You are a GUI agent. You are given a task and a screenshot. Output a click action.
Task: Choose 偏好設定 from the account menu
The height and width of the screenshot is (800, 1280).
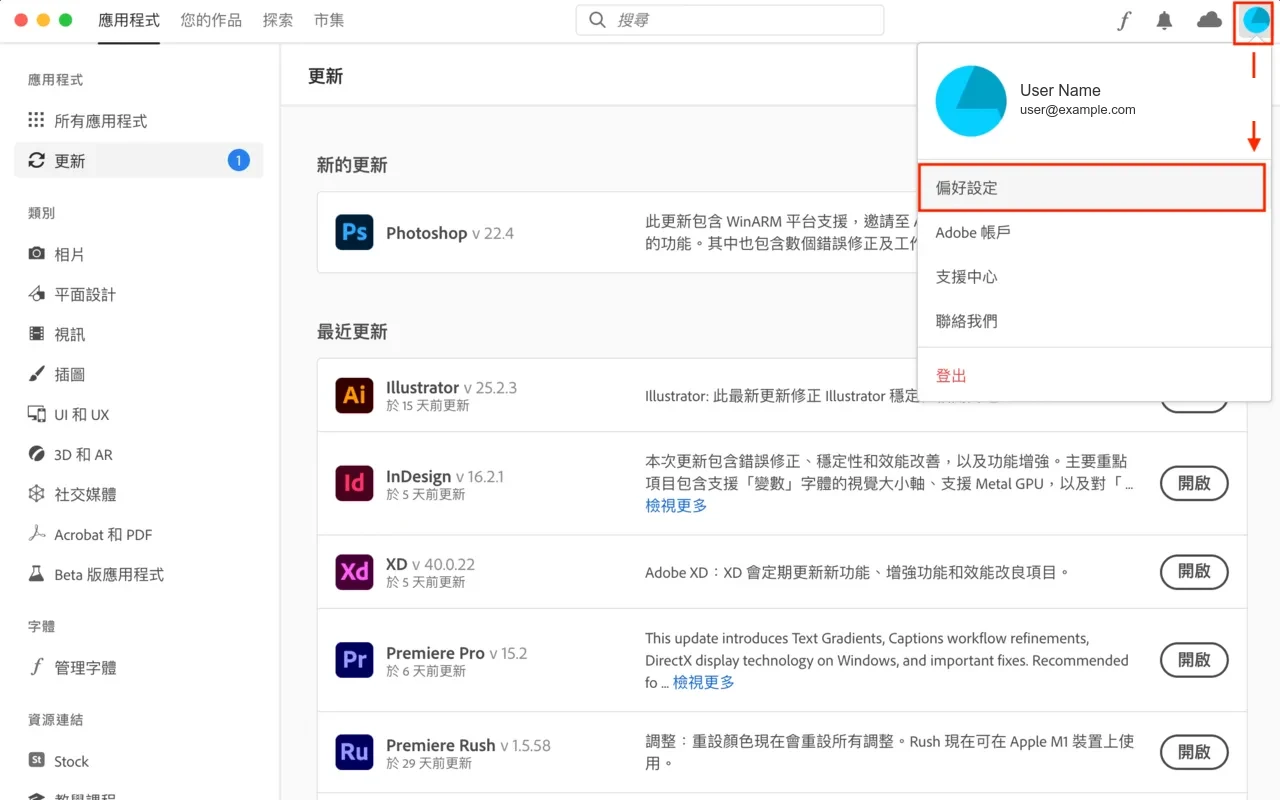tap(1092, 188)
